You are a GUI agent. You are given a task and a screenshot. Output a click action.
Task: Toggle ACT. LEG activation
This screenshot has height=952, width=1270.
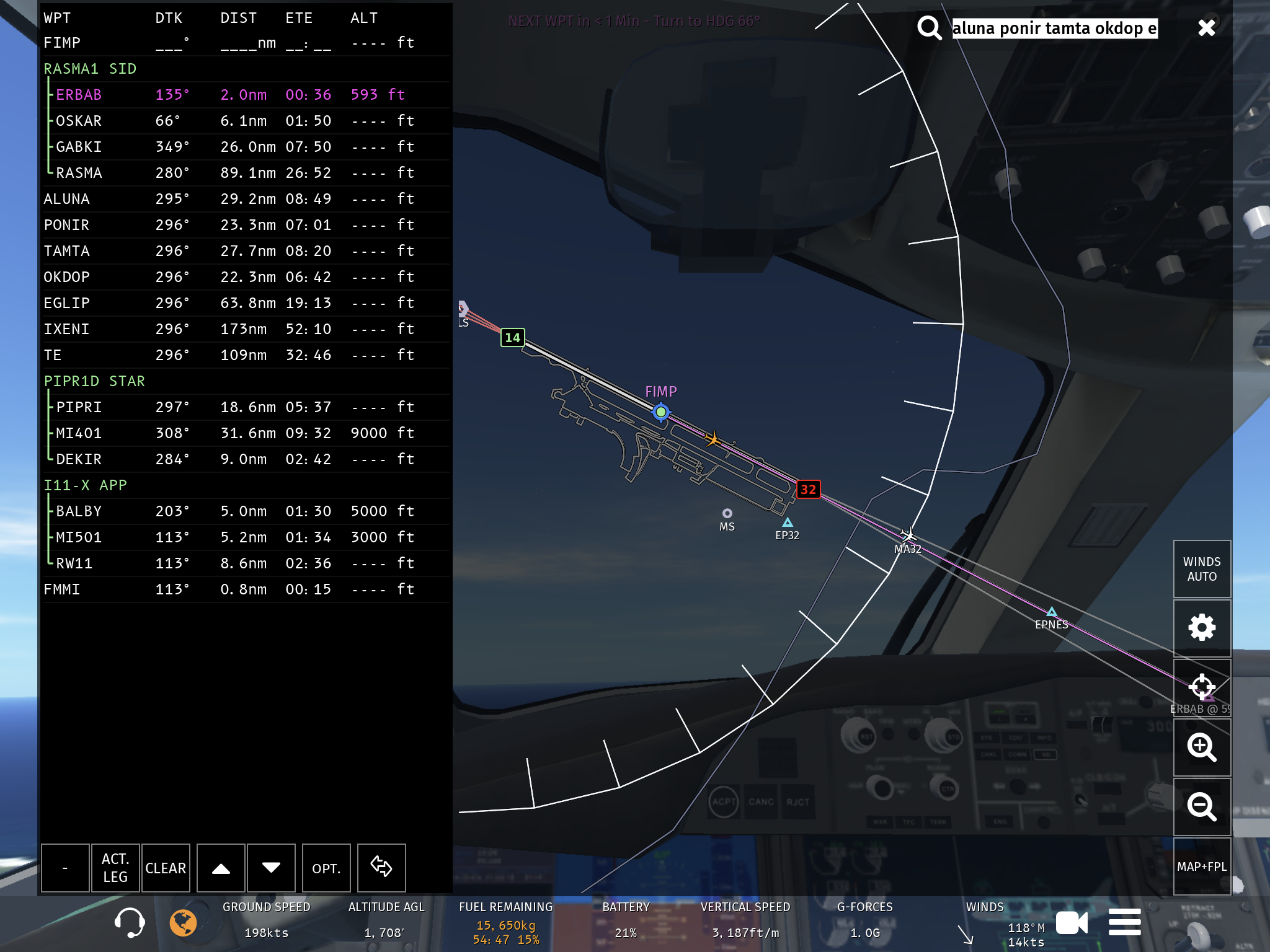(115, 867)
